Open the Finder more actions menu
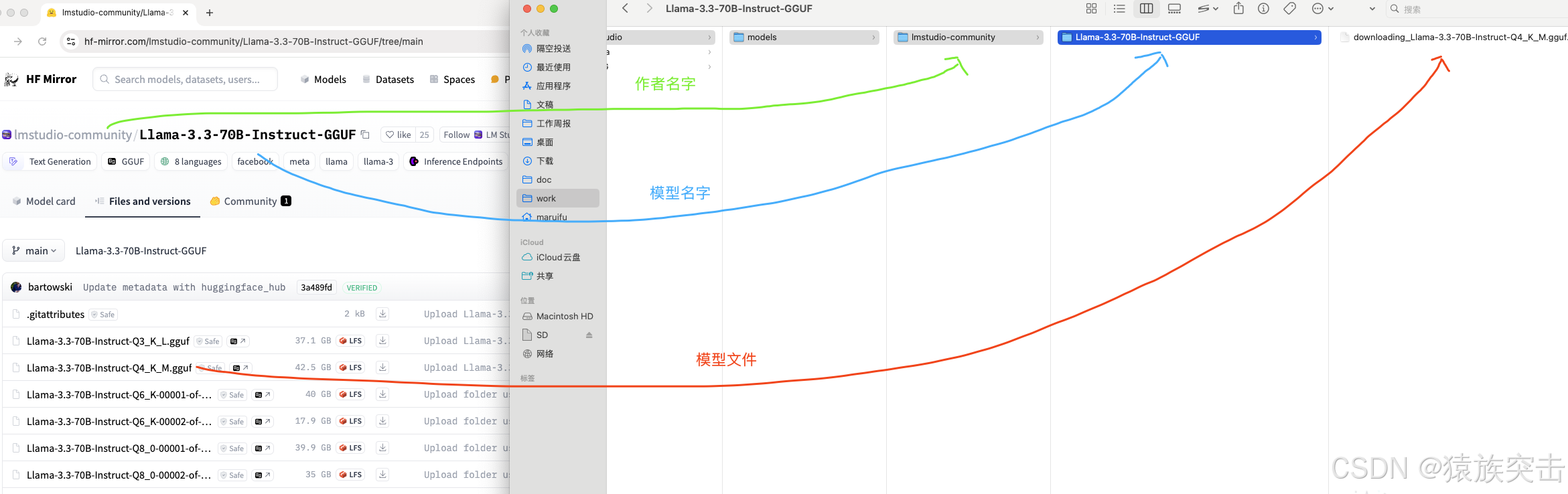1568x494 pixels. [1322, 9]
